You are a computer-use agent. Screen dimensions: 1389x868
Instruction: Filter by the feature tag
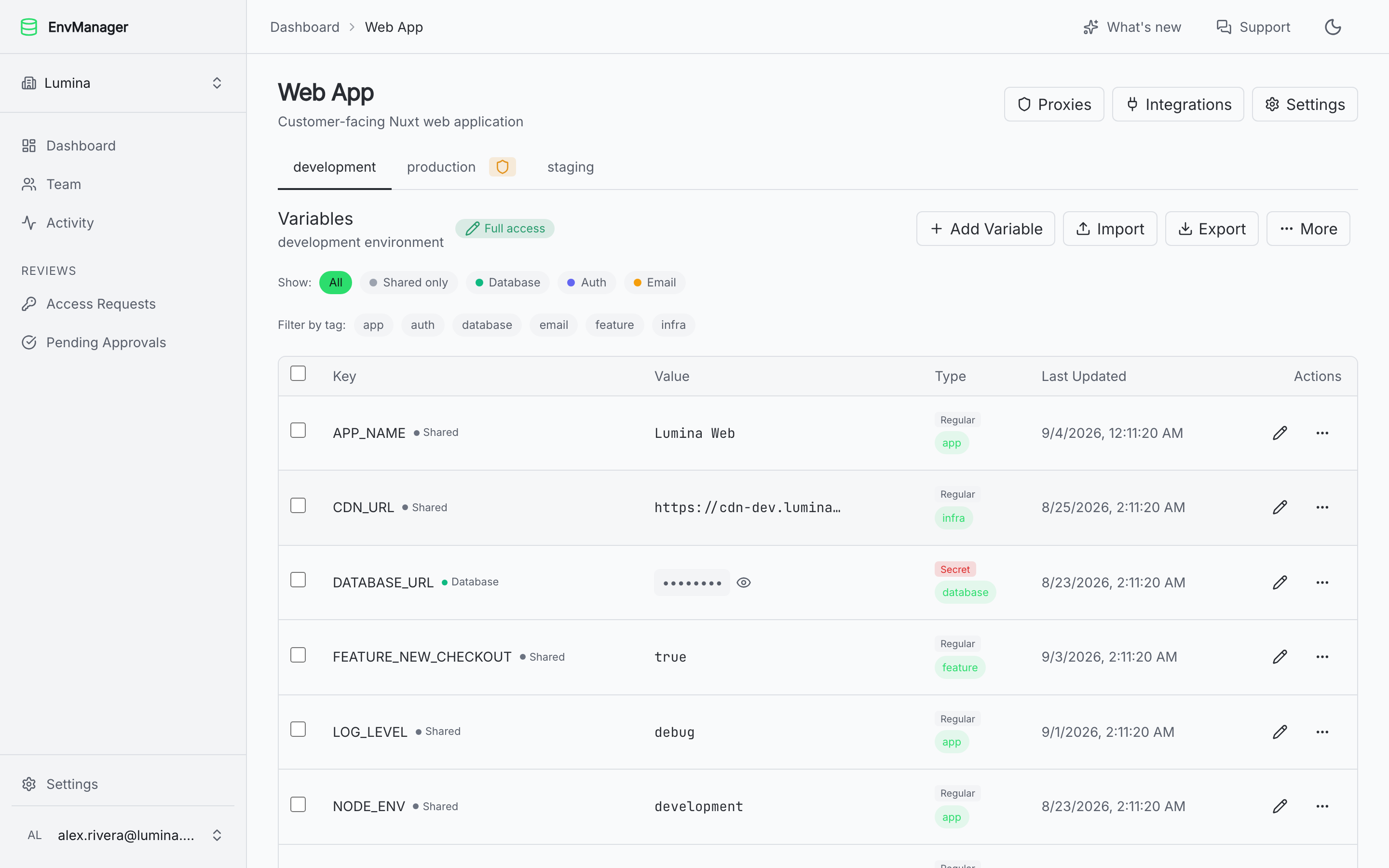pos(614,325)
